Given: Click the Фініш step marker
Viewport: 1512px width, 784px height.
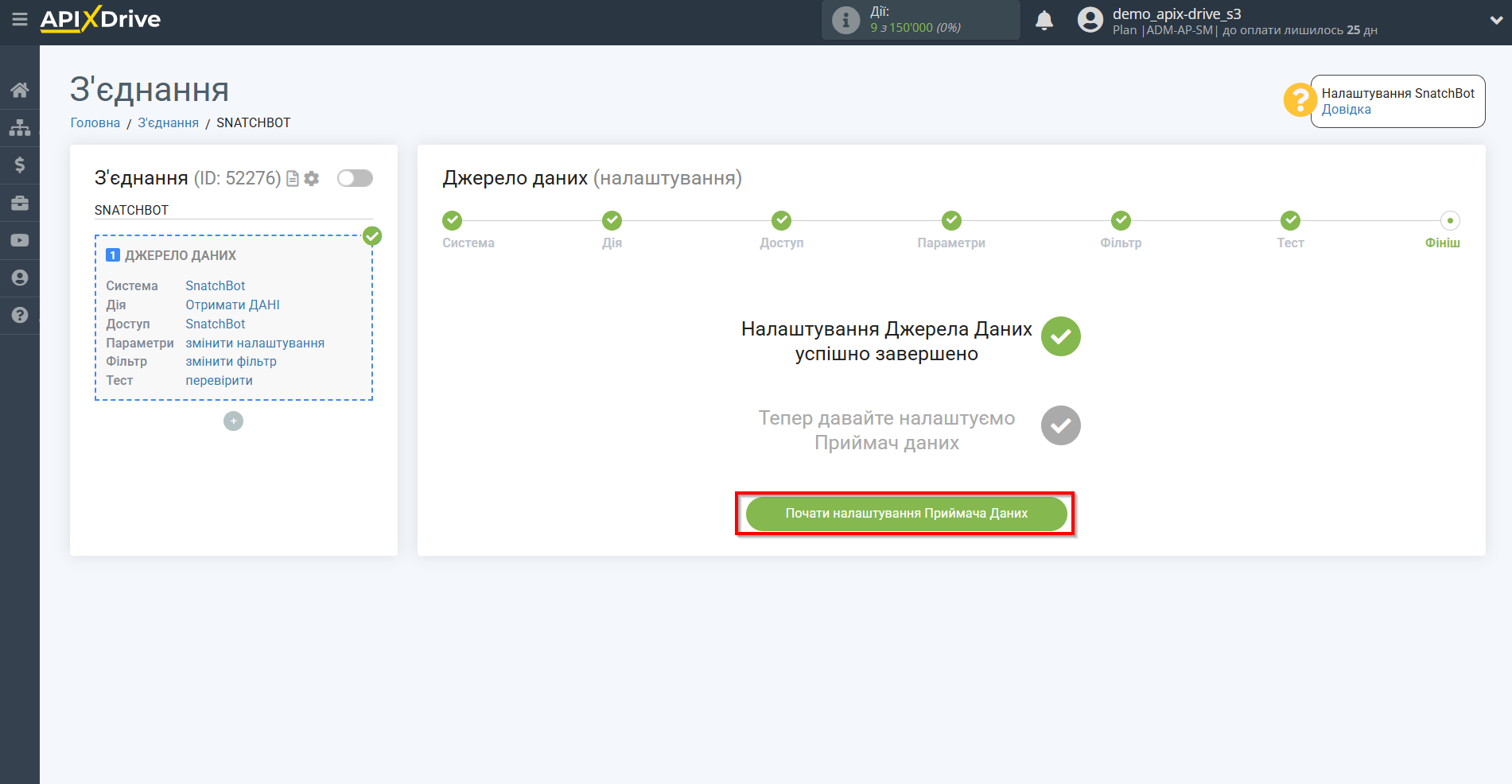Looking at the screenshot, I should [1449, 220].
